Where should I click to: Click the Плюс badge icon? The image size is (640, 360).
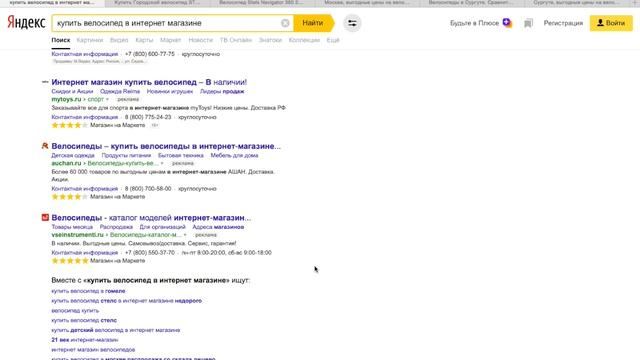coord(507,22)
